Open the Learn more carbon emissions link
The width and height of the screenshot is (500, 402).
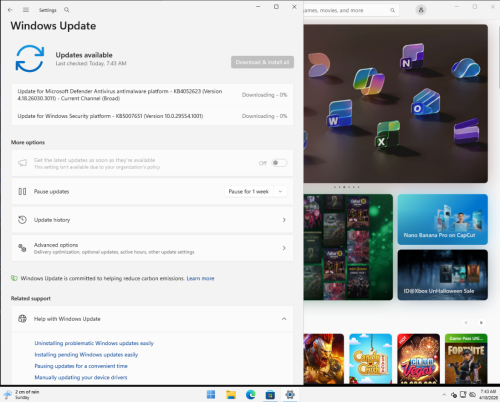pyautogui.click(x=200, y=278)
